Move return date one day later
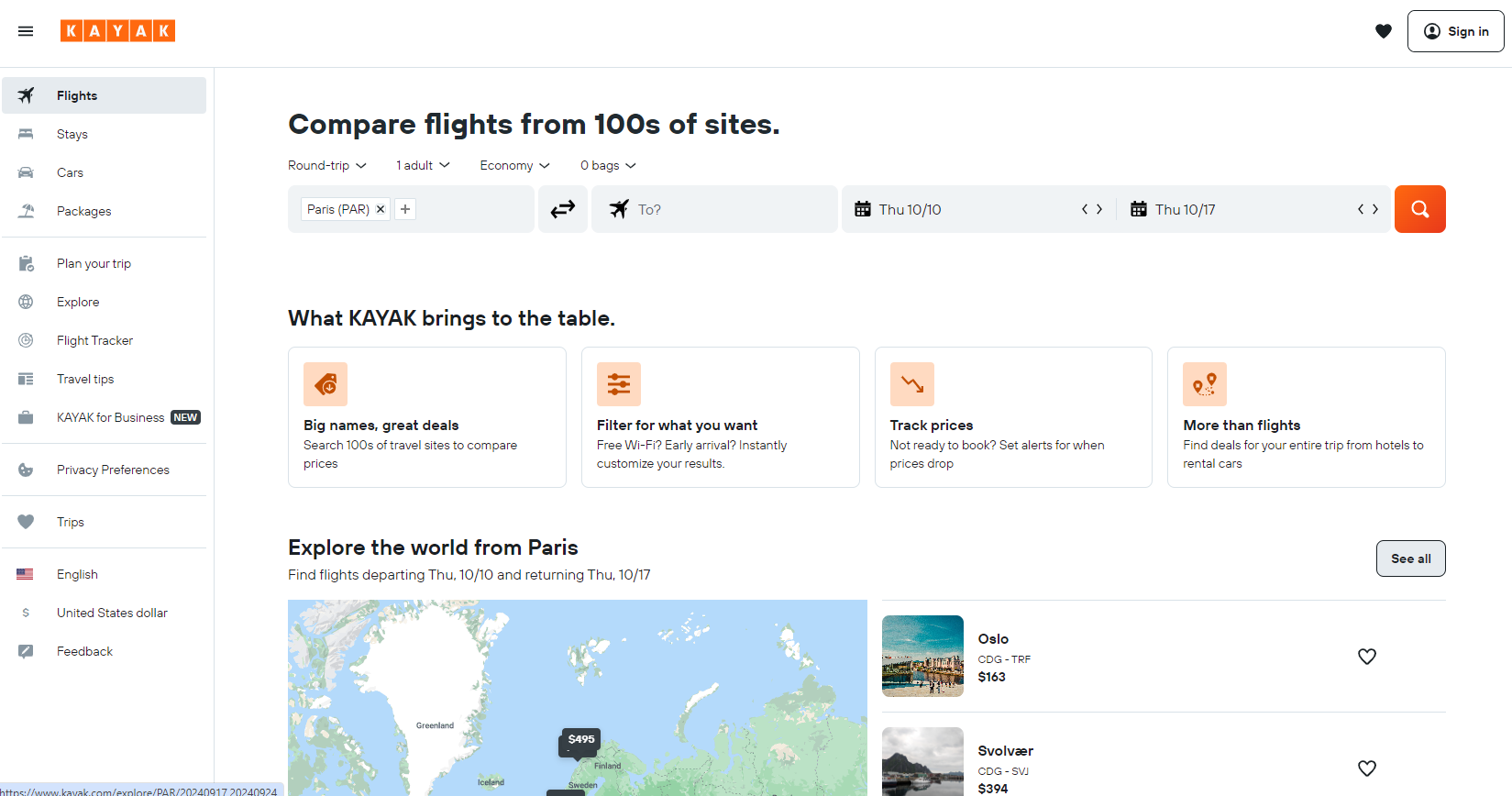 (1375, 209)
